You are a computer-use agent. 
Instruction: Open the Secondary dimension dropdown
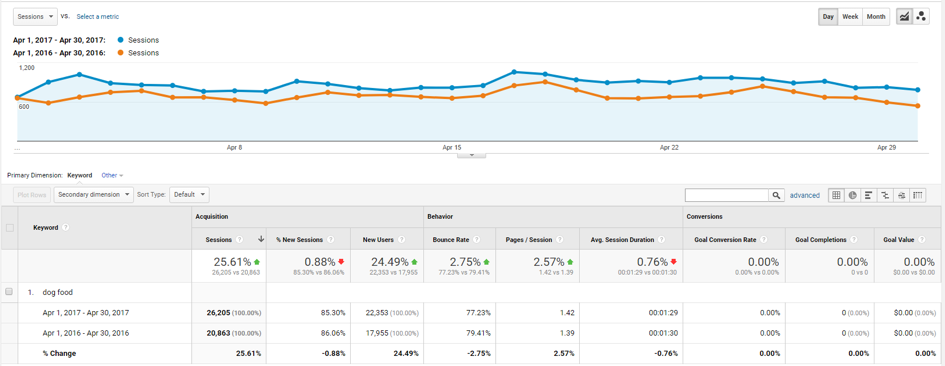93,195
